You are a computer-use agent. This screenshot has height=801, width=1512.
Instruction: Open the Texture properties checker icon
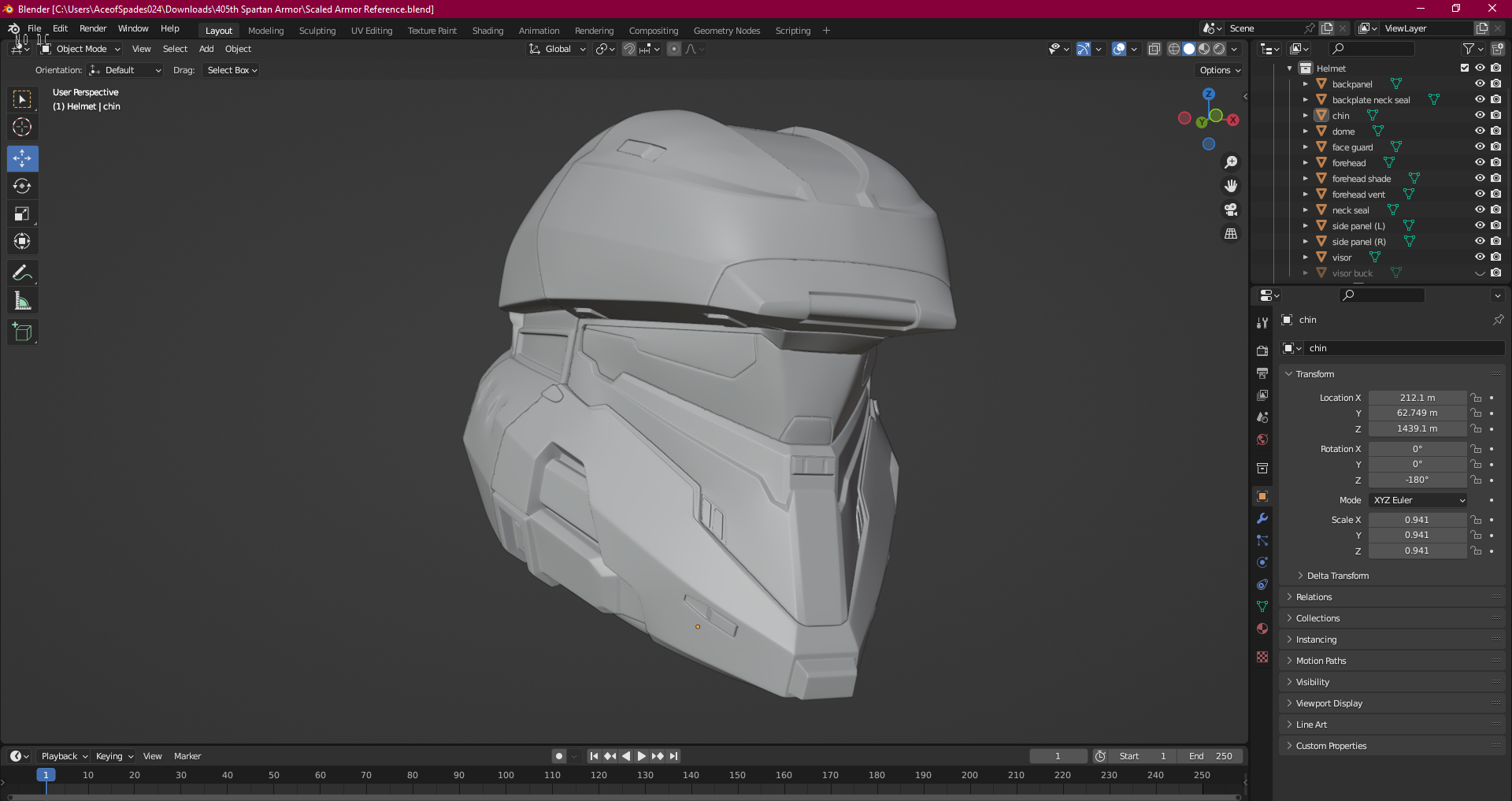point(1262,657)
